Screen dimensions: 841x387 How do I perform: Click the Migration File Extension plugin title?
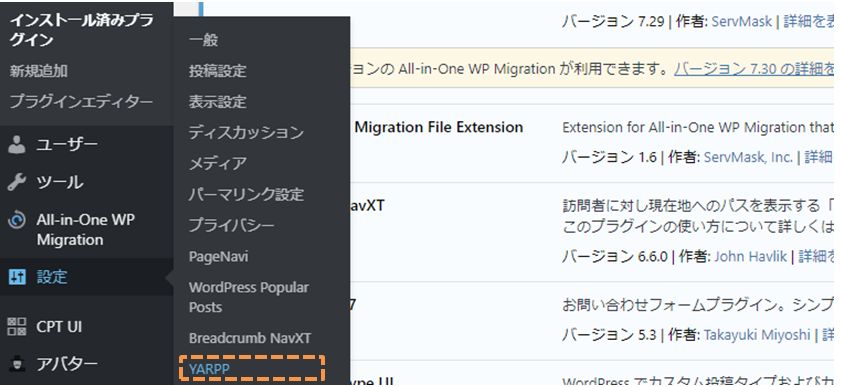[x=439, y=127]
